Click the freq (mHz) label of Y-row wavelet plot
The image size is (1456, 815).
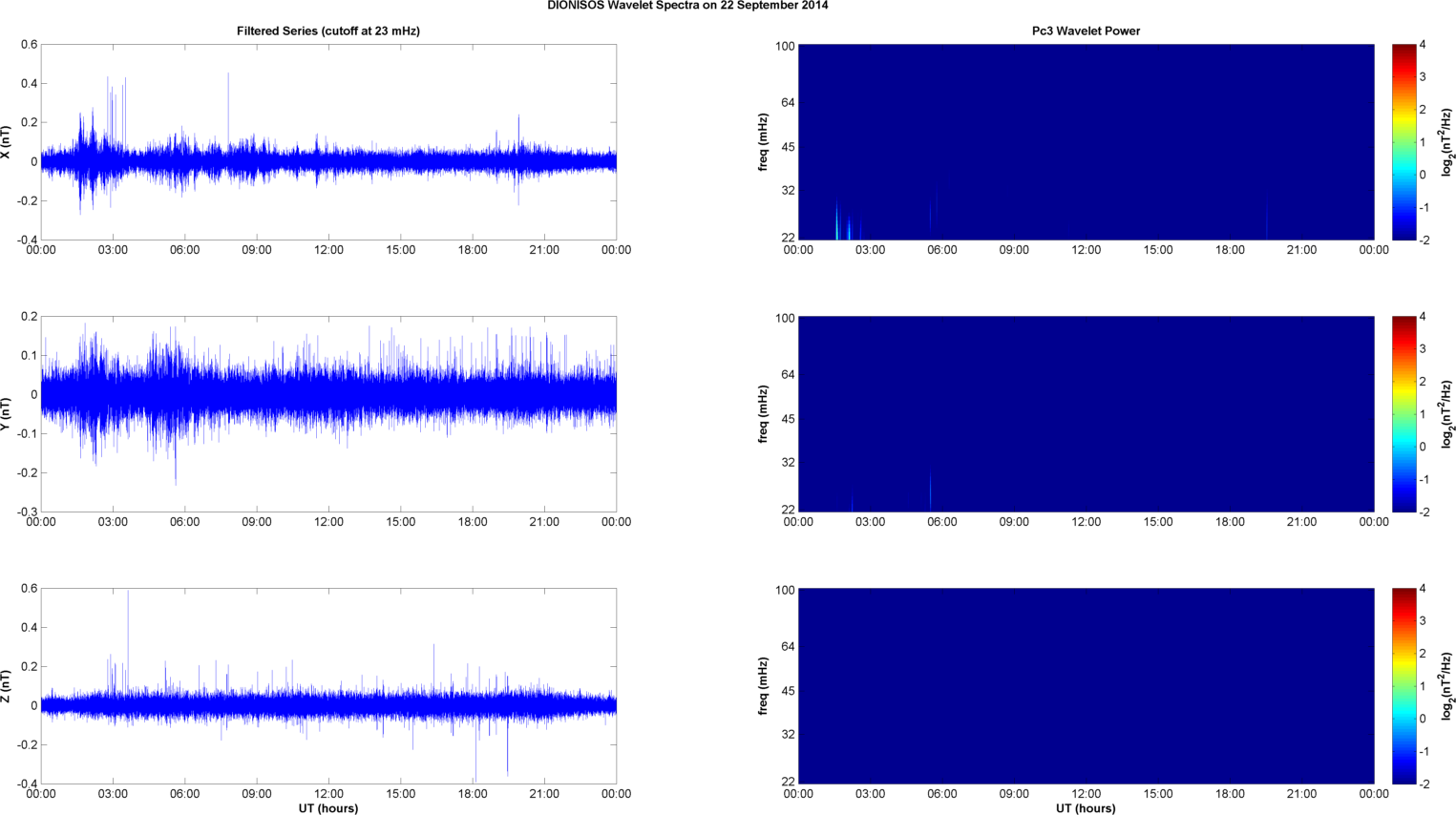[x=764, y=414]
